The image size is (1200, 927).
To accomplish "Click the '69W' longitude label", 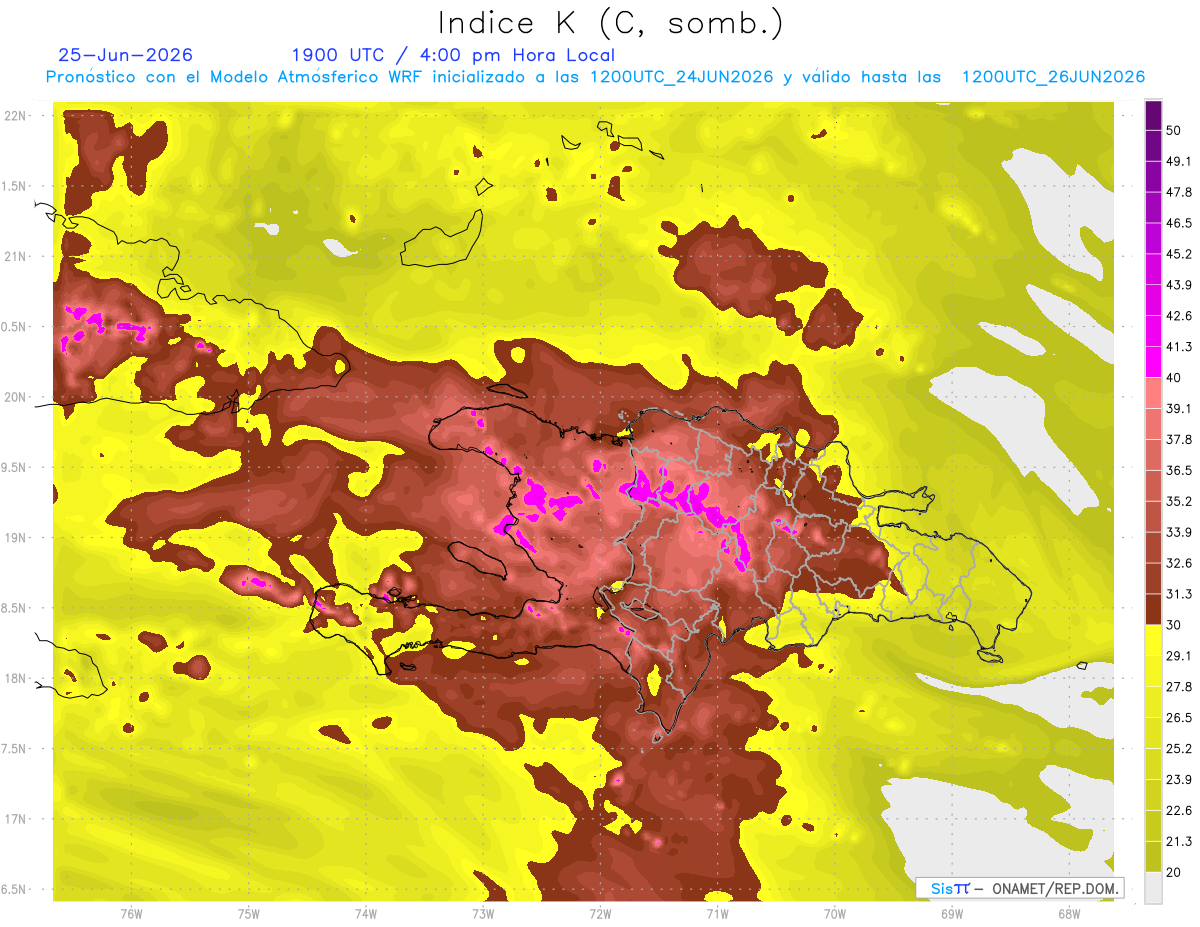I will (x=952, y=913).
